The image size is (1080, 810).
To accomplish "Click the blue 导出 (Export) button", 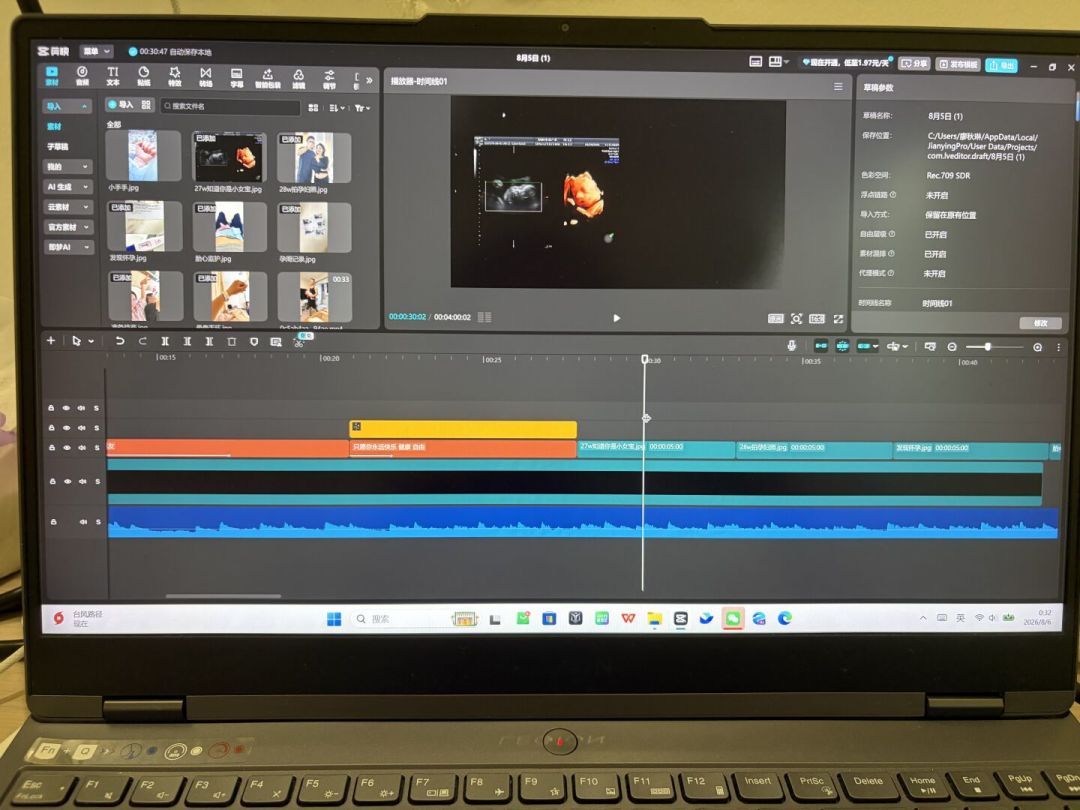I will [x=1001, y=65].
